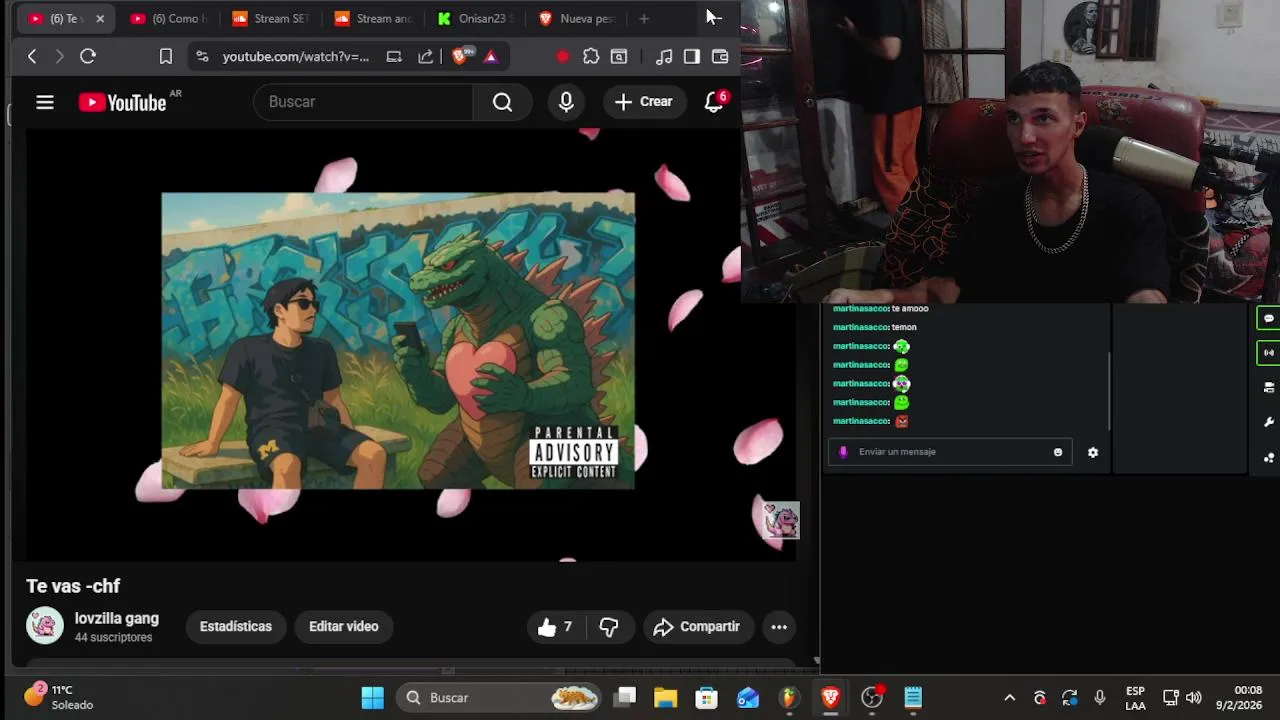Click the red recording extension icon
The image size is (1280, 720).
tap(562, 56)
